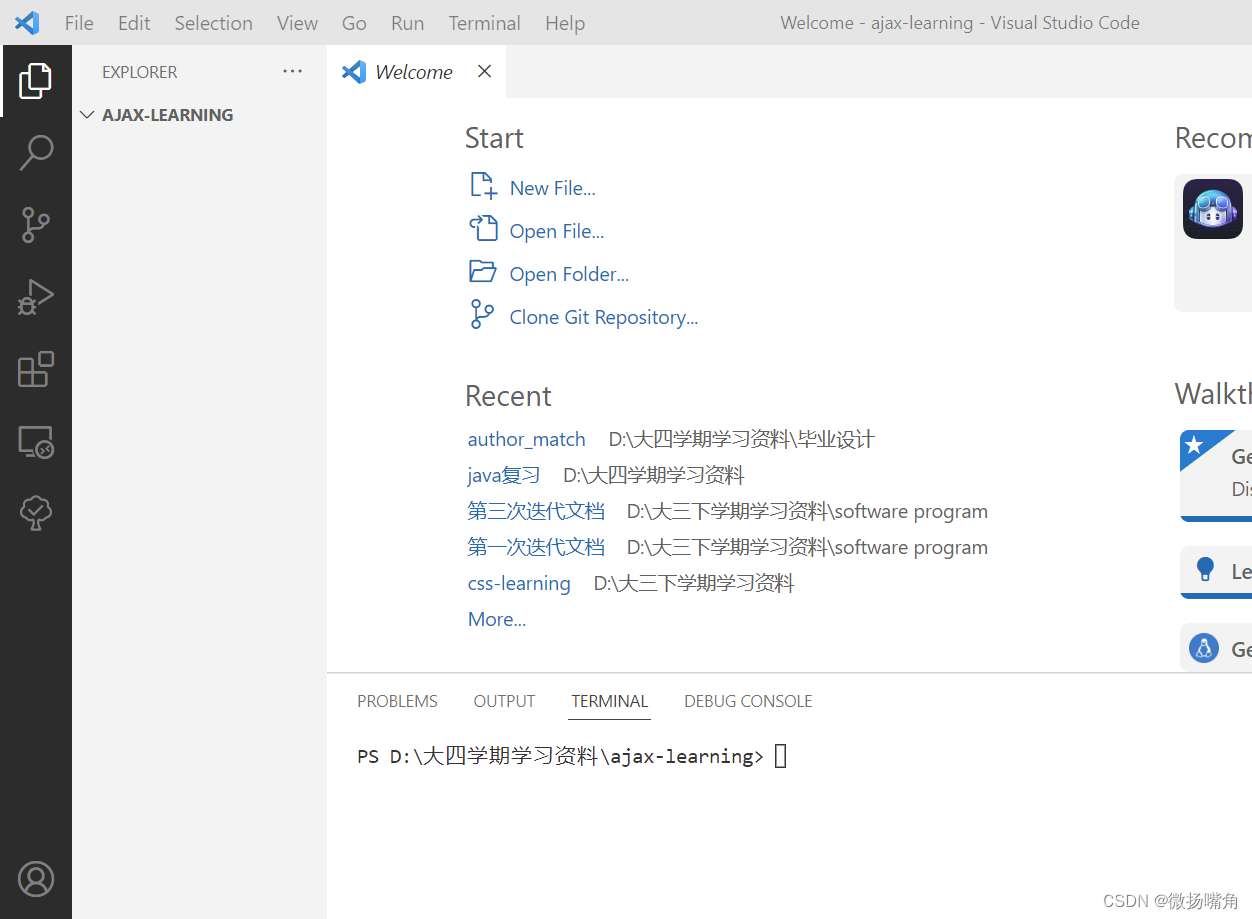
Task: Open recent project css-learning
Action: [519, 583]
